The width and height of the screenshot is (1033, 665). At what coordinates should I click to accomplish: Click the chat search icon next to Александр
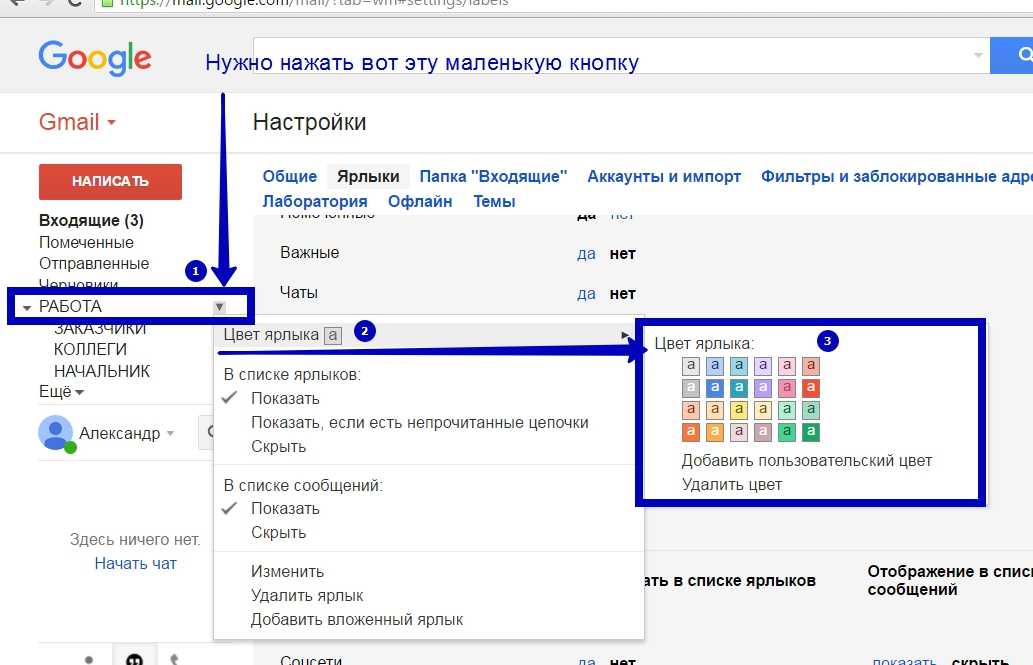pyautogui.click(x=207, y=434)
